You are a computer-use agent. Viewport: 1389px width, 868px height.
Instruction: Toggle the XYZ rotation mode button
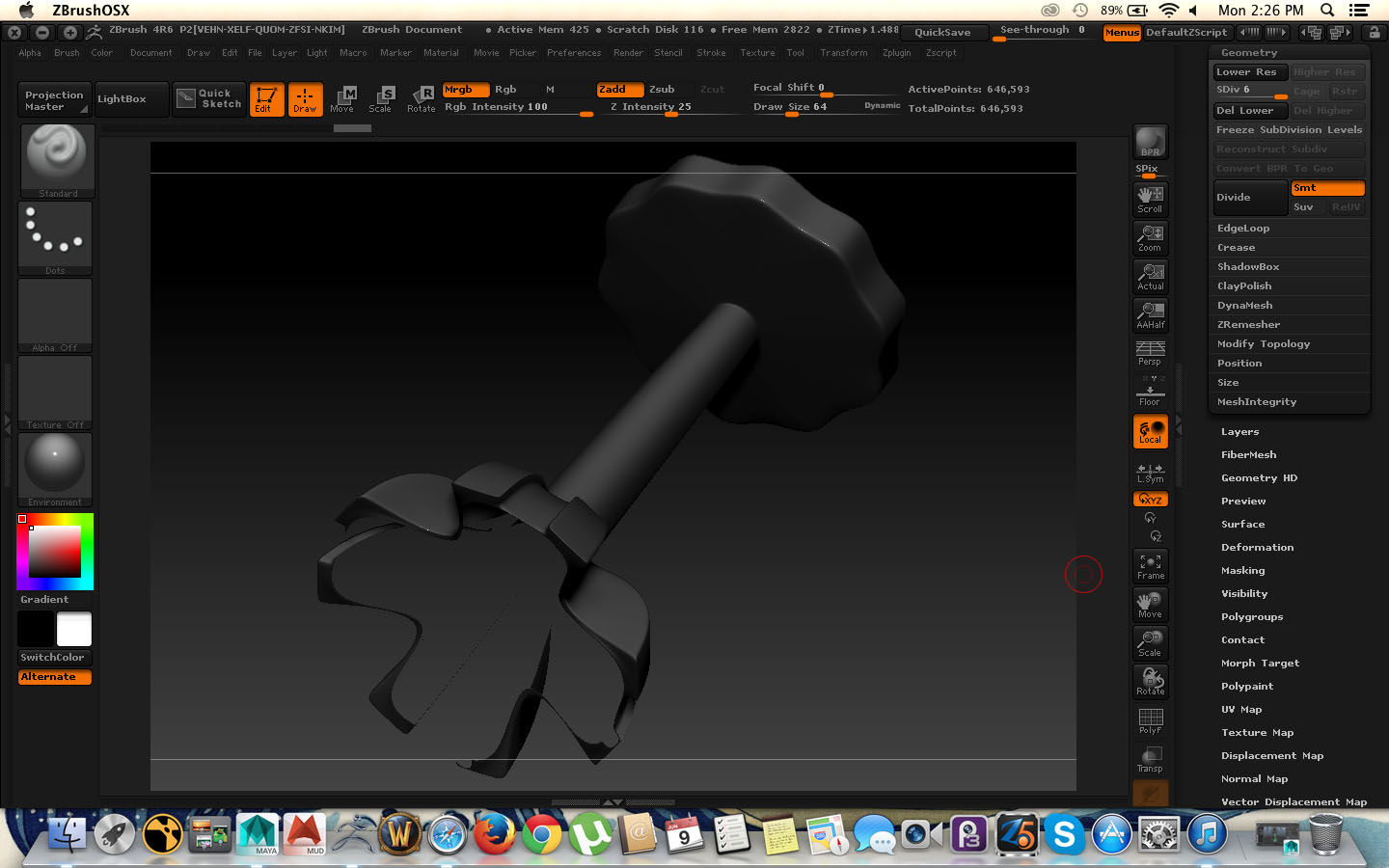(1150, 499)
